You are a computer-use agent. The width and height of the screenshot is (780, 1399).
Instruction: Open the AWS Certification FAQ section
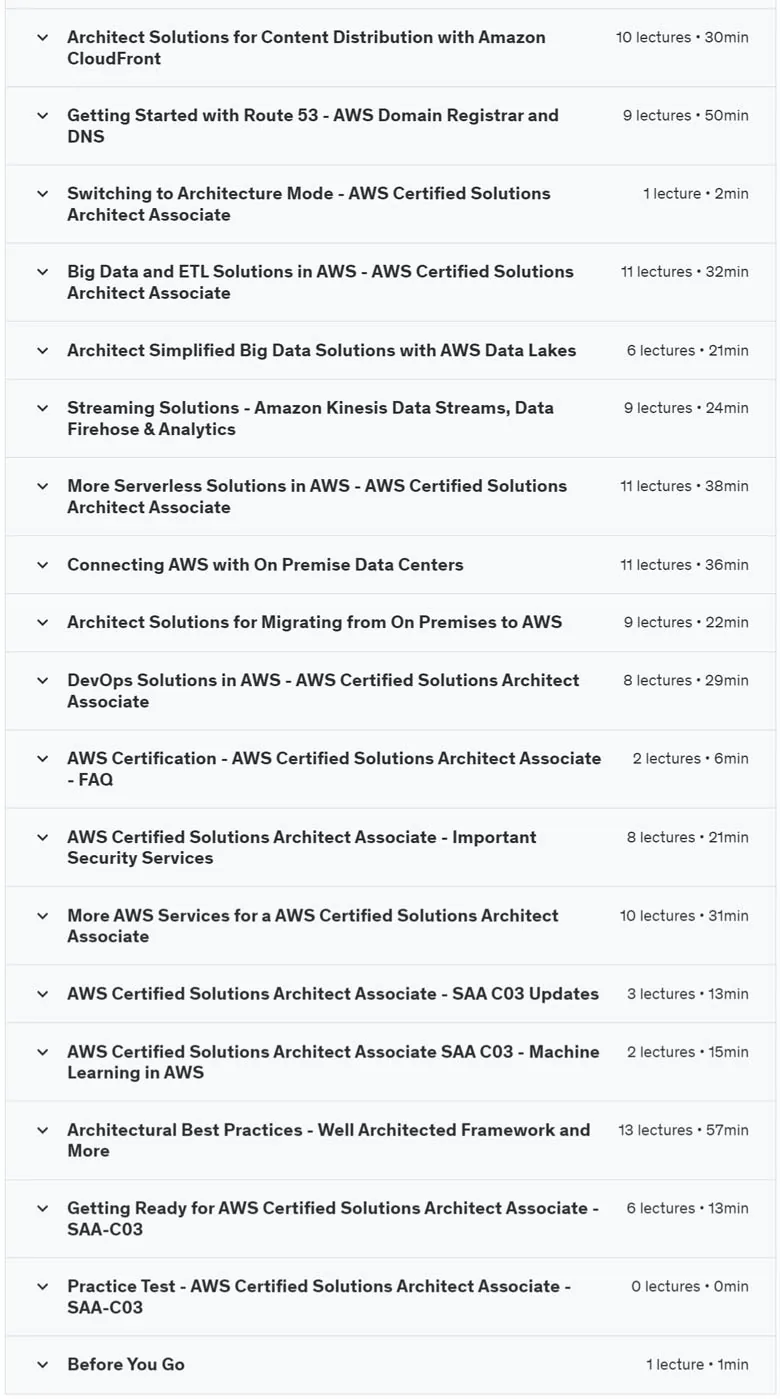click(x=390, y=769)
